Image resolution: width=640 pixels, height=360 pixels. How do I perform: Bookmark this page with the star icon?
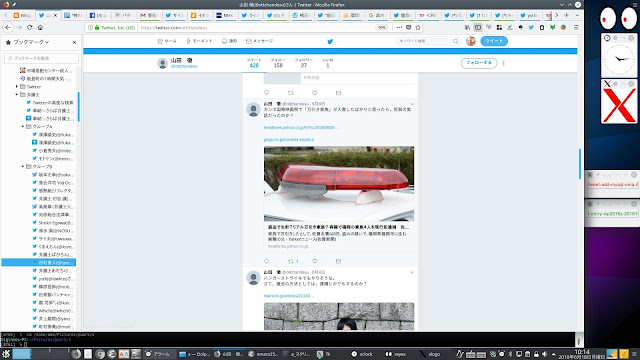click(x=418, y=27)
